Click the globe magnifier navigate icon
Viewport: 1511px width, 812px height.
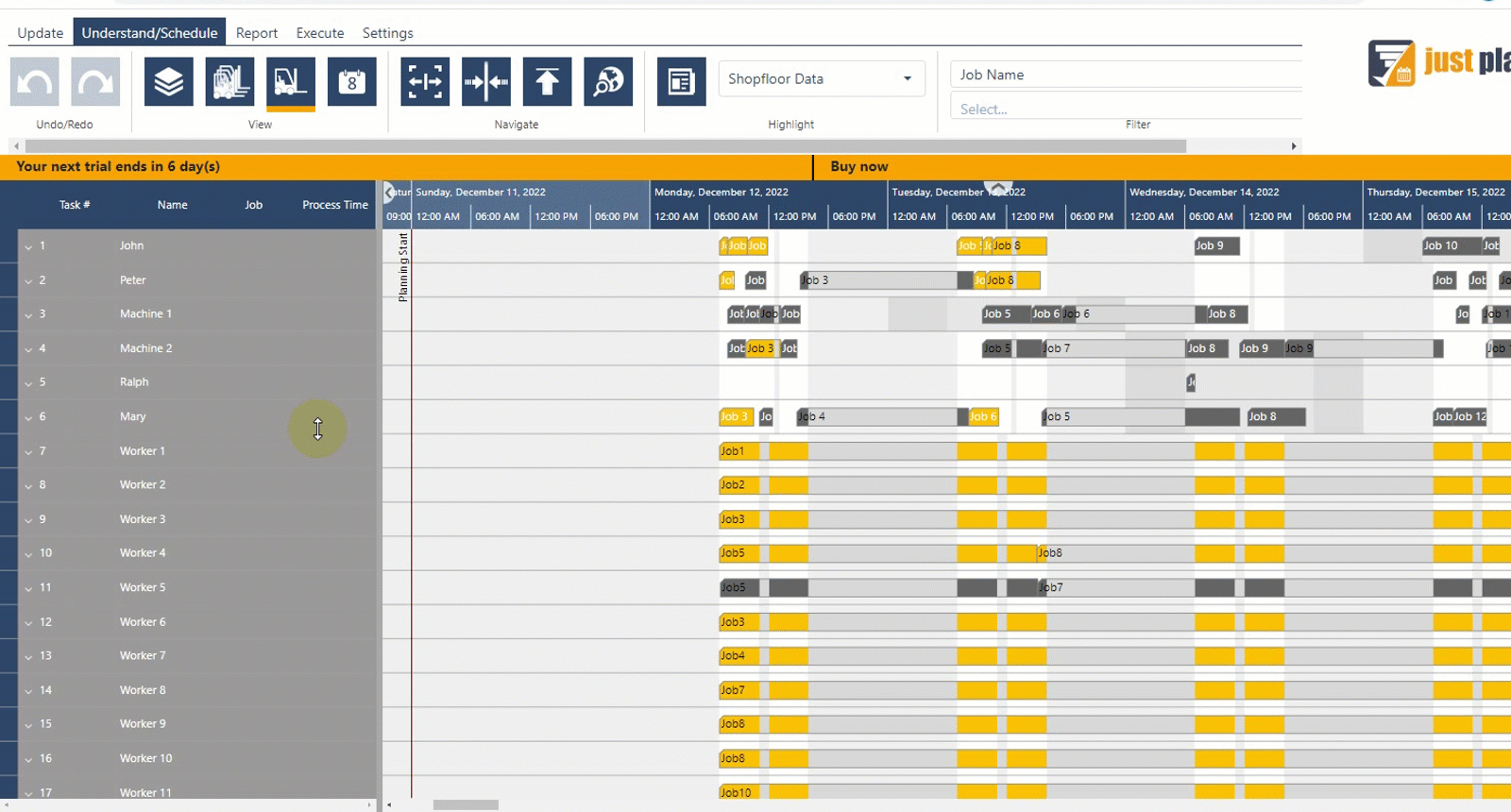click(608, 81)
